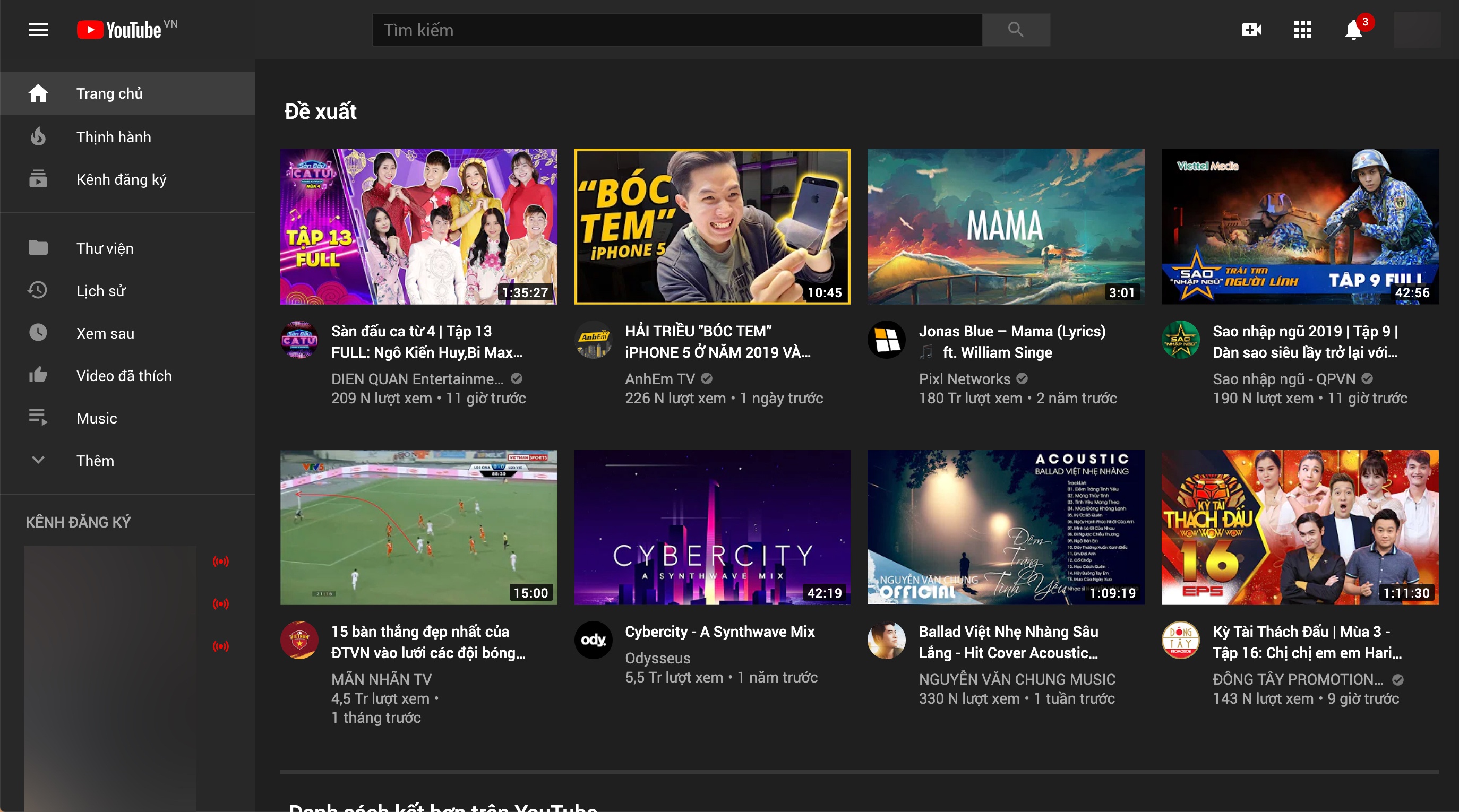1459x812 pixels.
Task: Open Jonas Blue – Mama video title
Action: pos(1011,331)
